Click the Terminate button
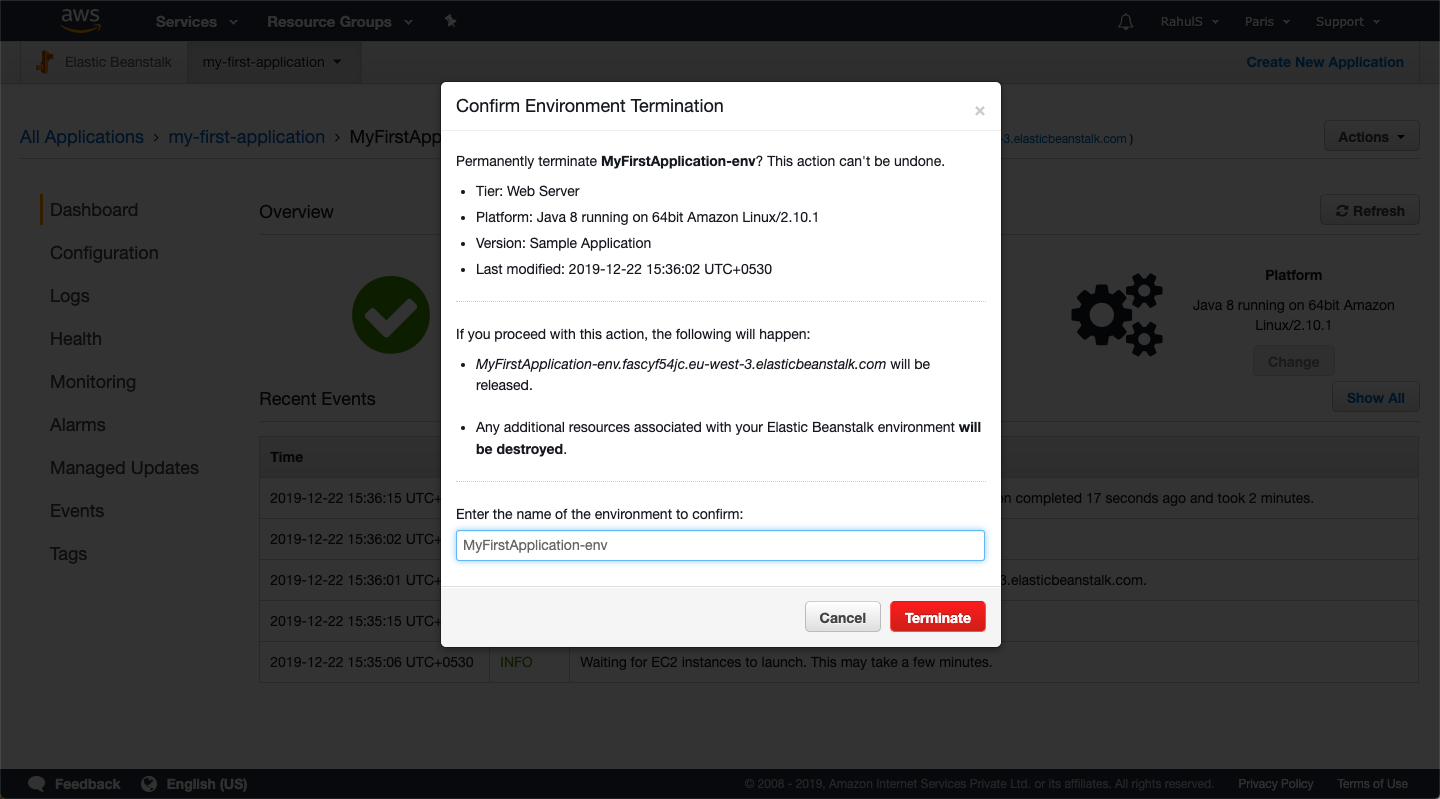Viewport: 1440px width, 799px height. point(937,616)
